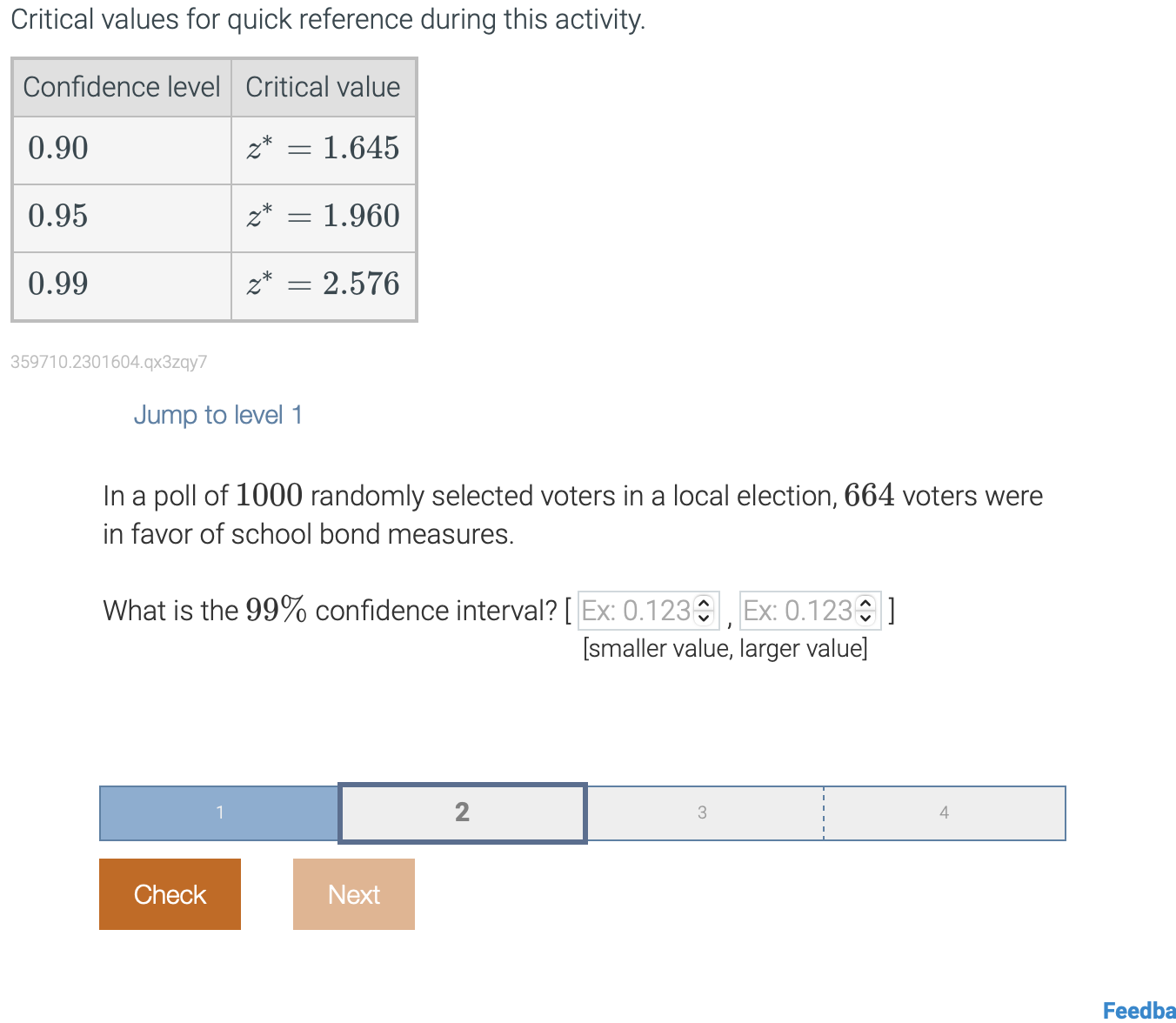Click the activity ID text below the table

[109, 362]
